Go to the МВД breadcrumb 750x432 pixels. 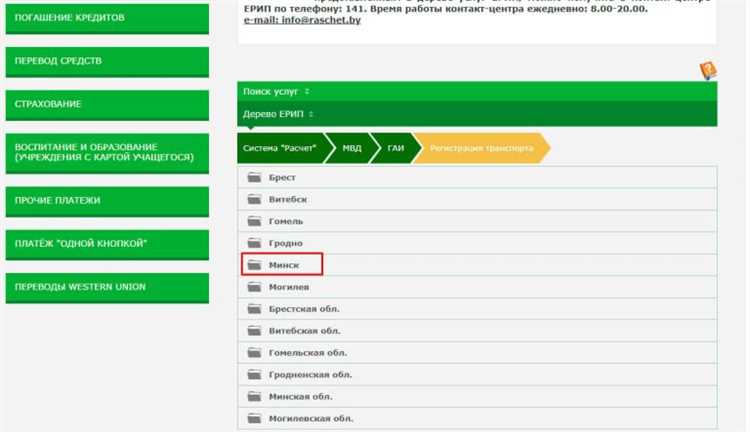[x=352, y=148]
